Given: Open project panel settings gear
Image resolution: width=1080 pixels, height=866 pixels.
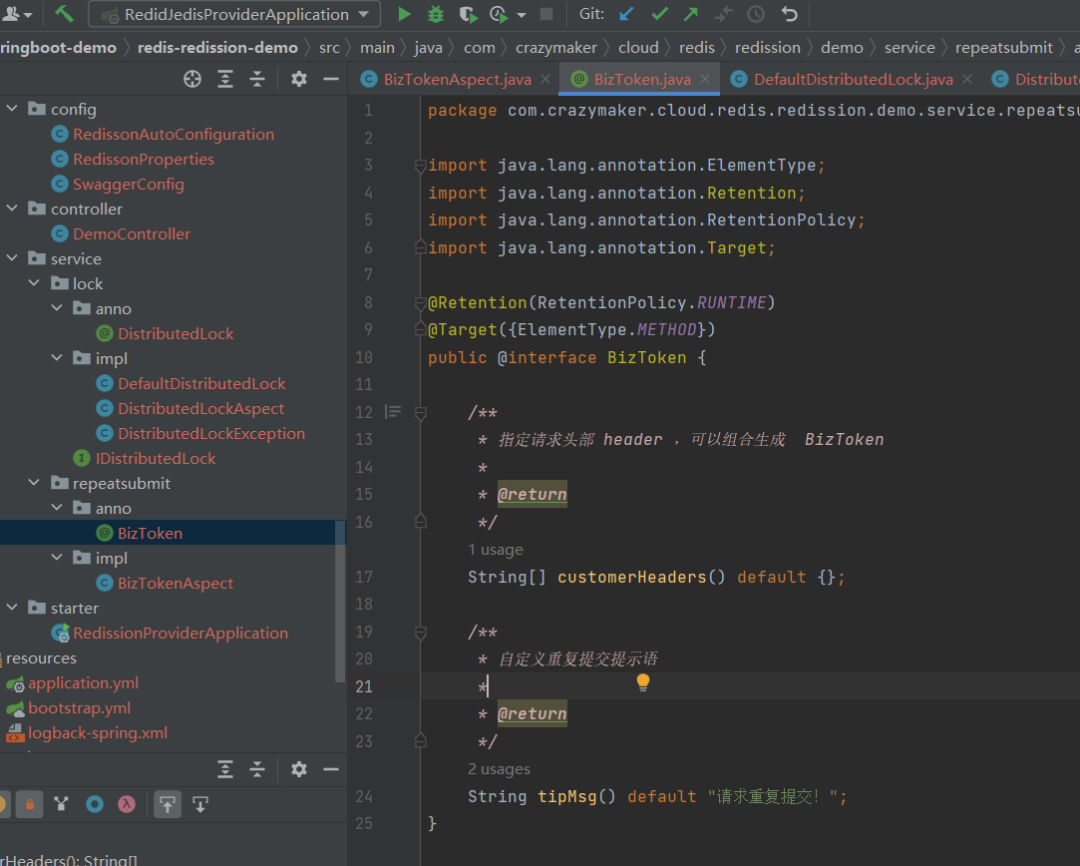Looking at the screenshot, I should pos(298,79).
